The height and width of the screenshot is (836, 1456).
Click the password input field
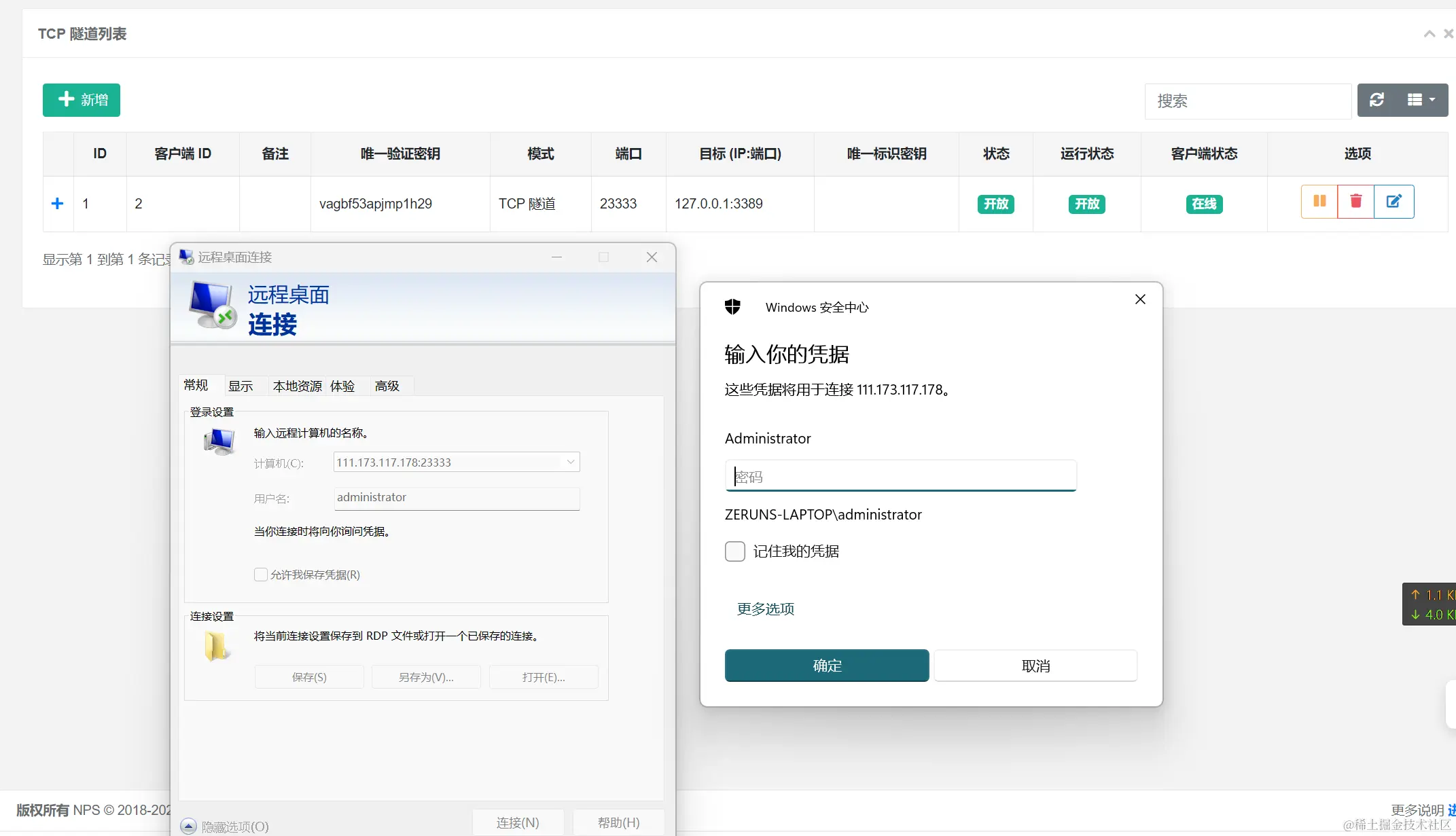(900, 477)
